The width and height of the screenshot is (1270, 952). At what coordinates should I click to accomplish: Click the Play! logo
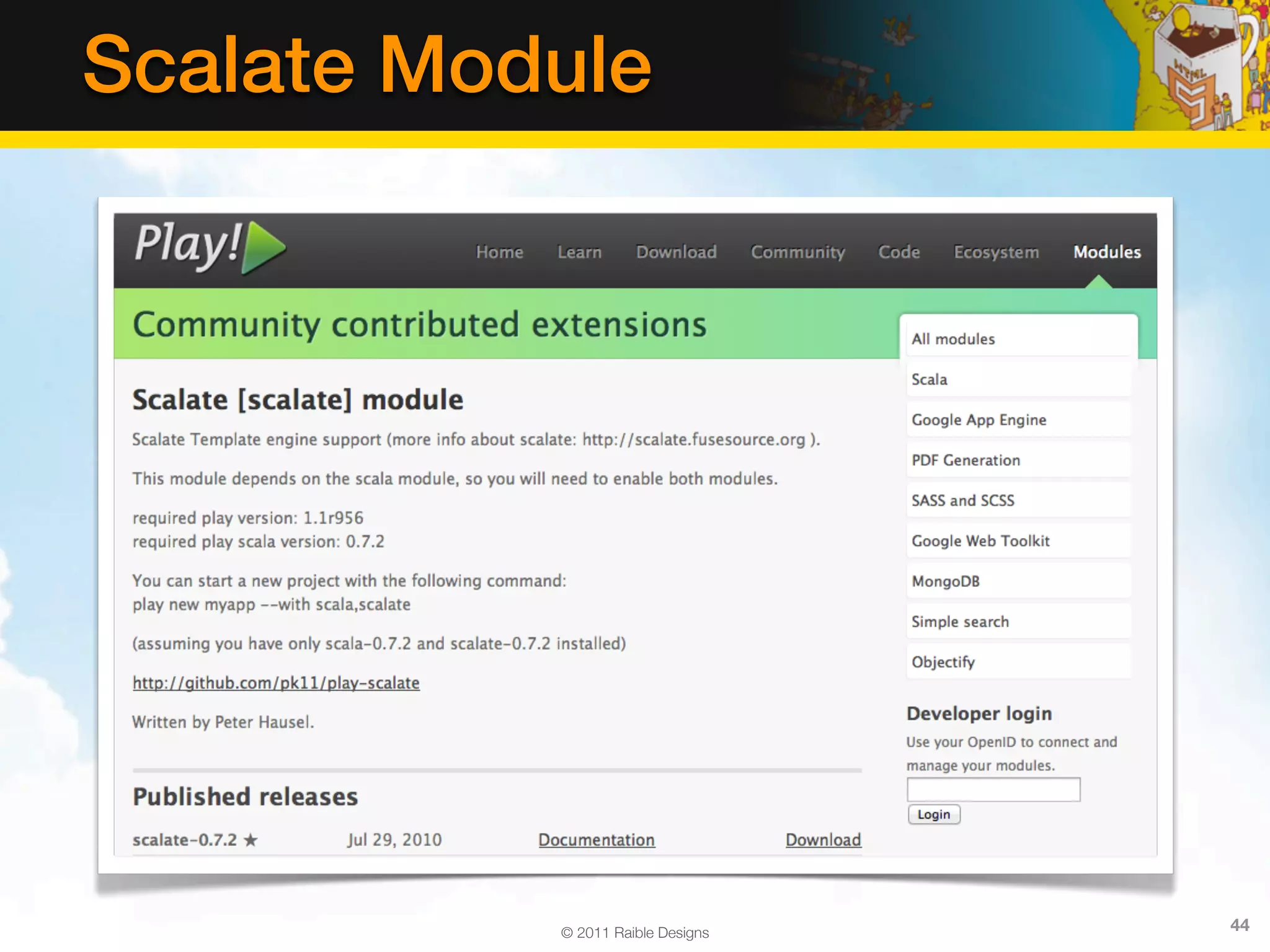210,247
